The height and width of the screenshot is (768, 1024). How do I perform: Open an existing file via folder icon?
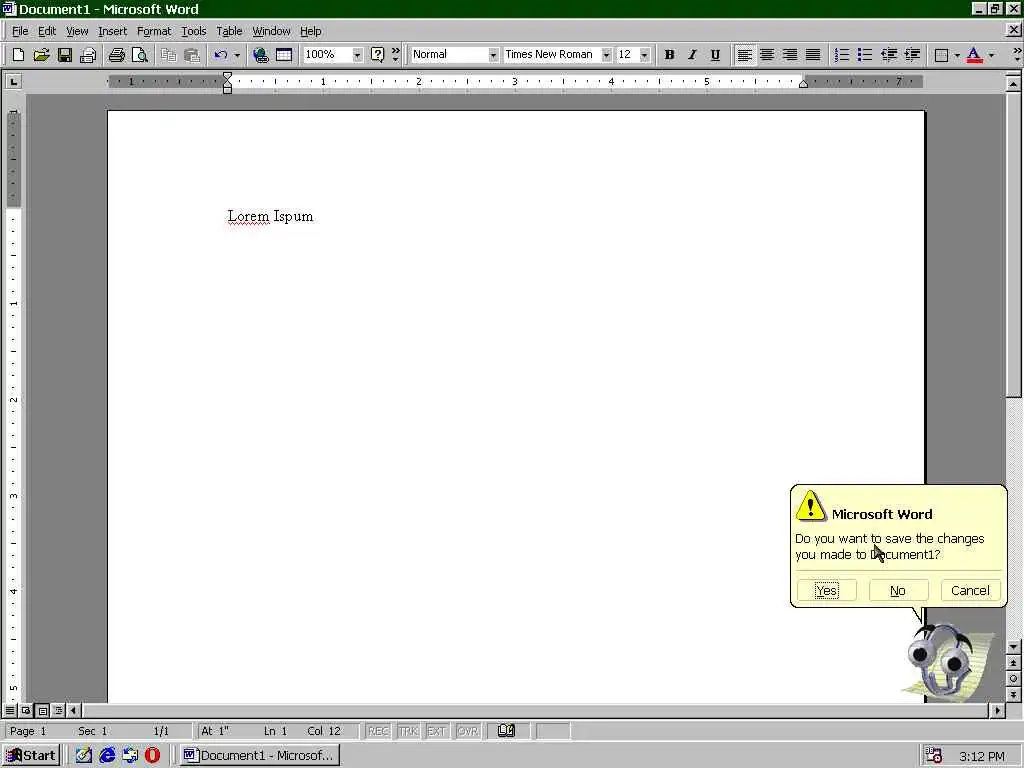tap(41, 55)
